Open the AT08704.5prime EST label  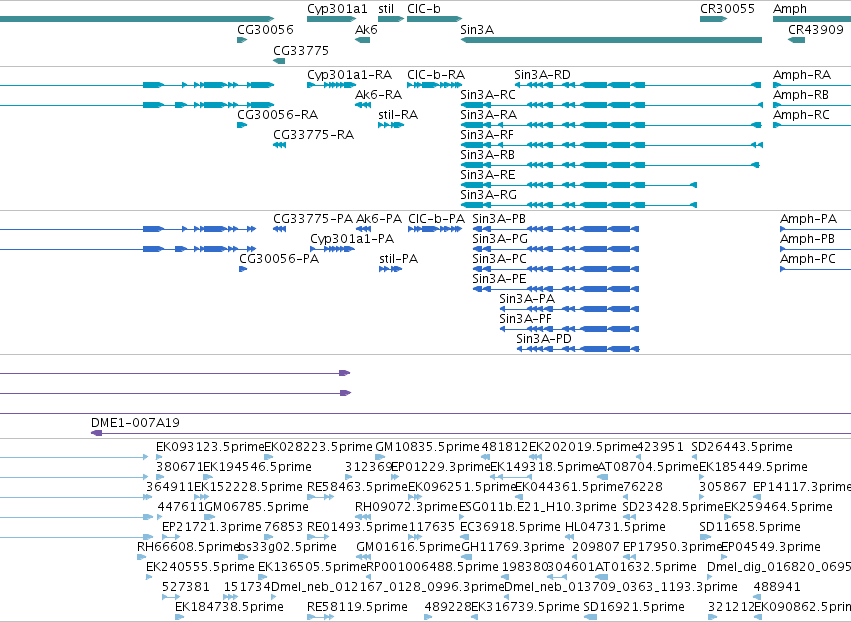click(648, 467)
